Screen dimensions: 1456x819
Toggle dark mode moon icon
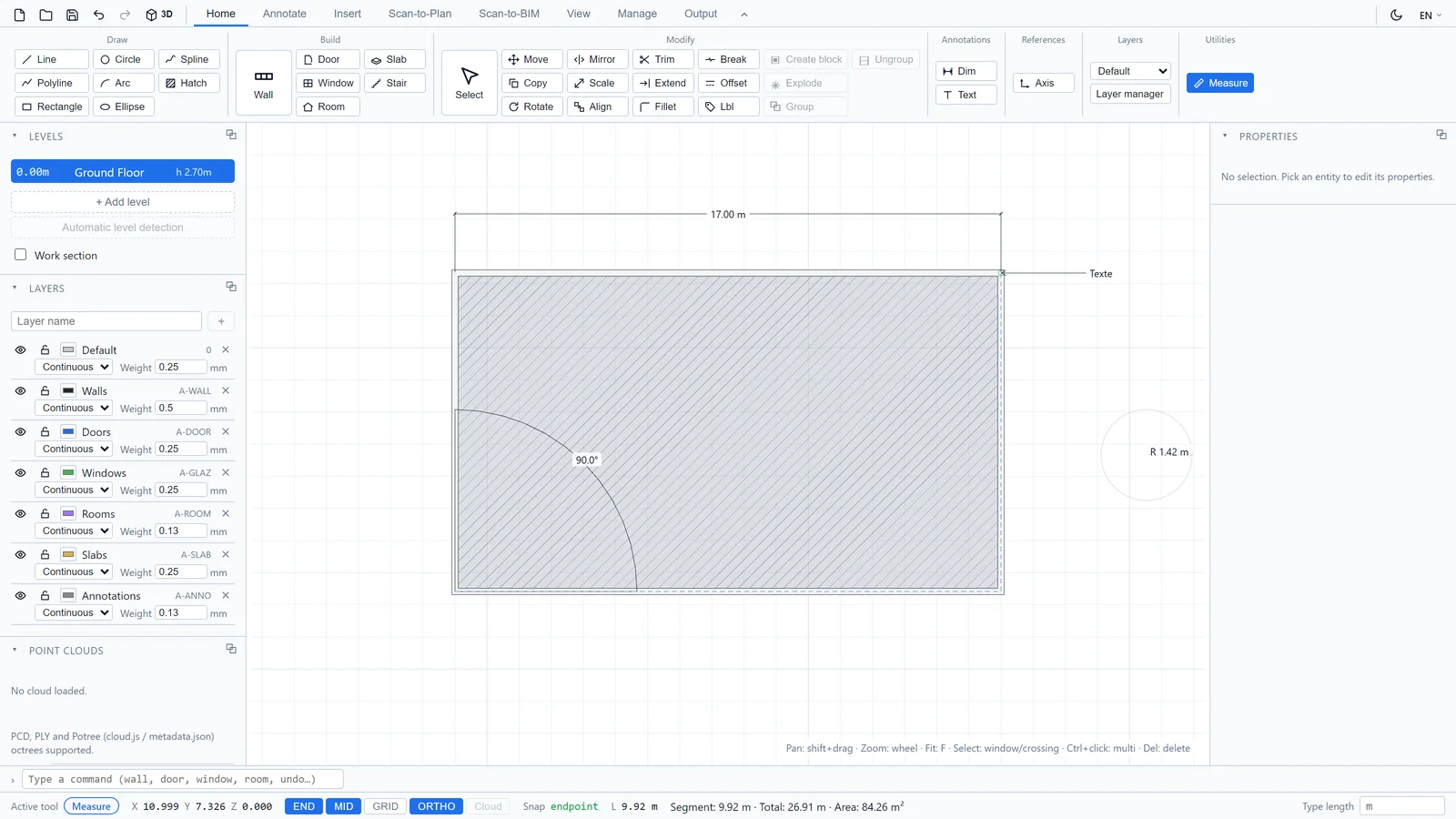(x=1396, y=15)
